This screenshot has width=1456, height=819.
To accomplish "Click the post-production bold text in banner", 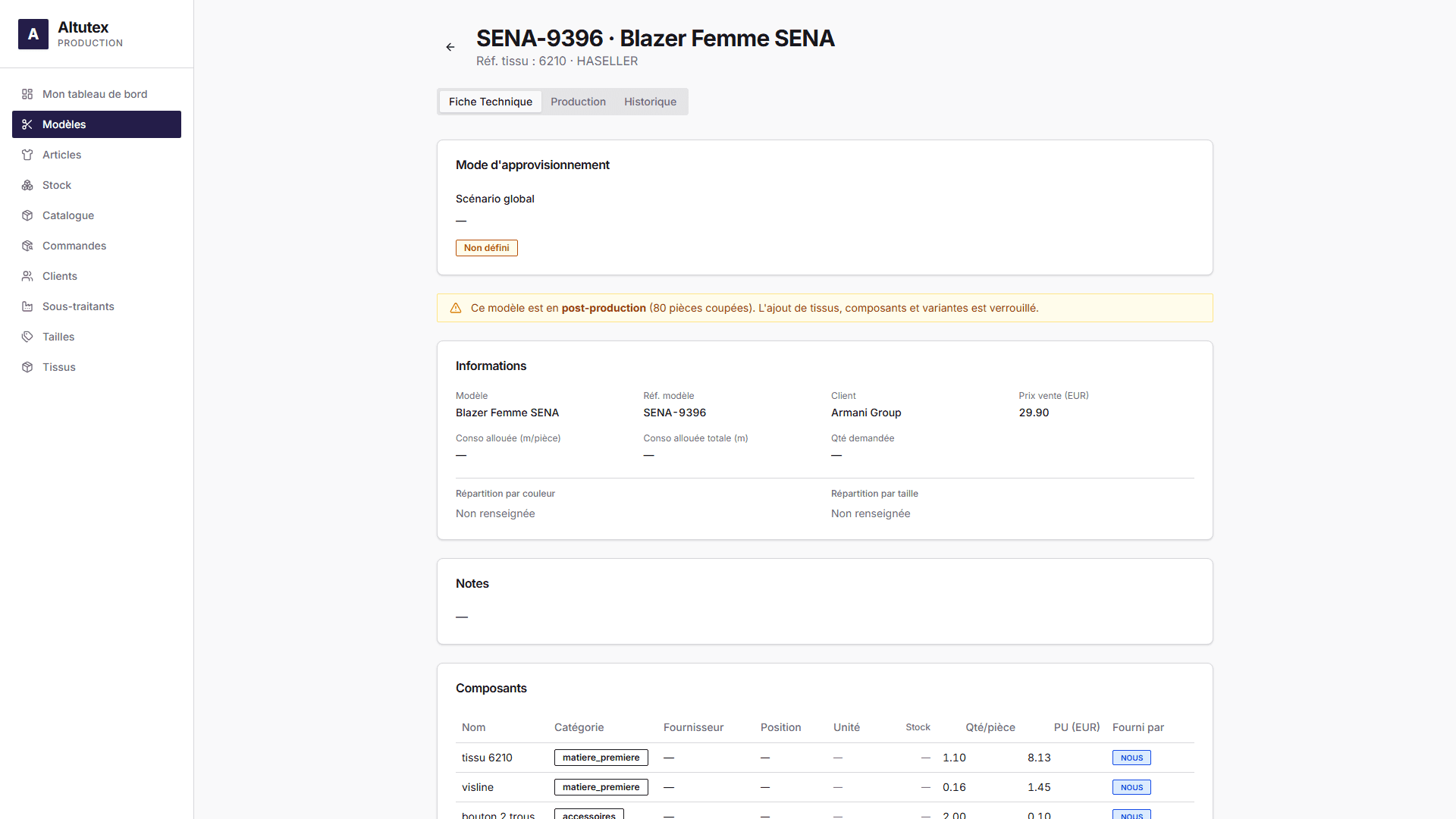I will point(604,308).
